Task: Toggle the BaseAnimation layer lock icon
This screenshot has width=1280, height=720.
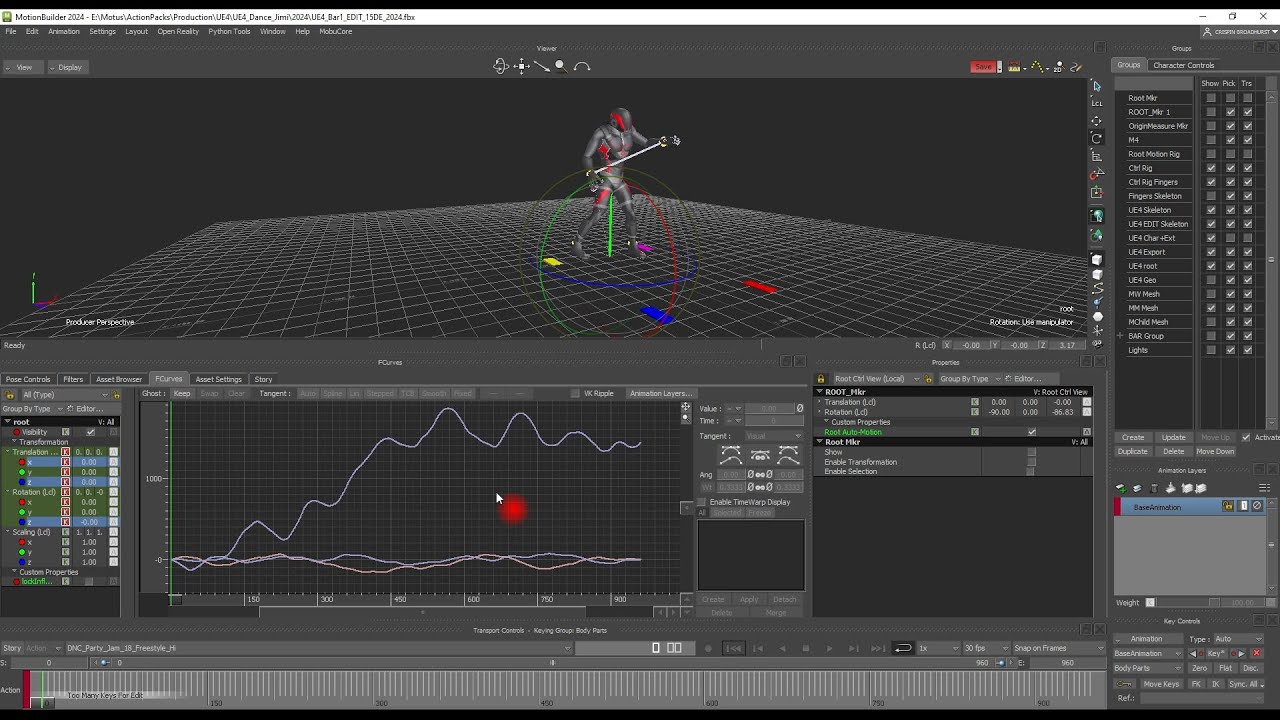Action: point(1228,507)
